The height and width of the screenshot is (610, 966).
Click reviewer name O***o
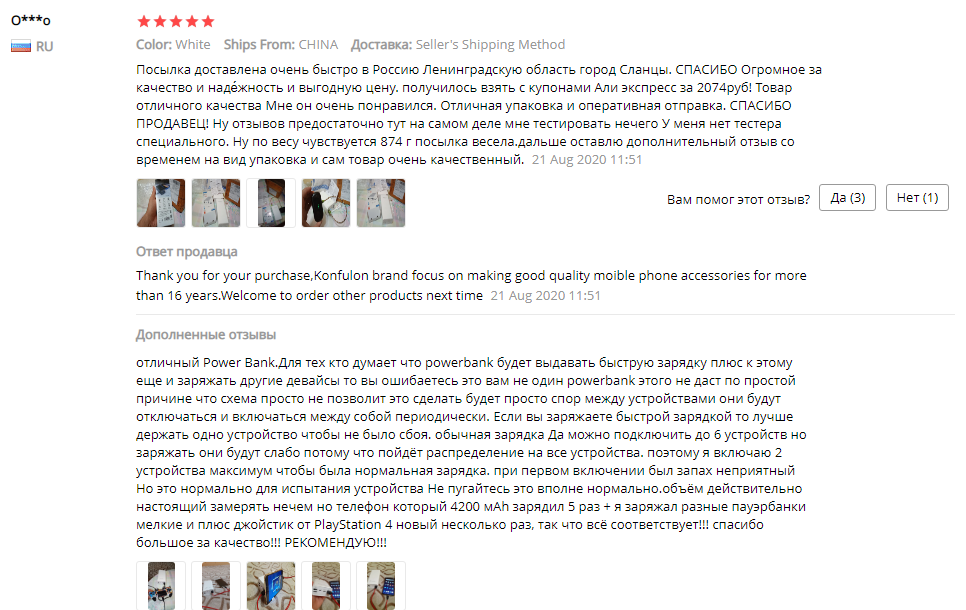point(31,20)
